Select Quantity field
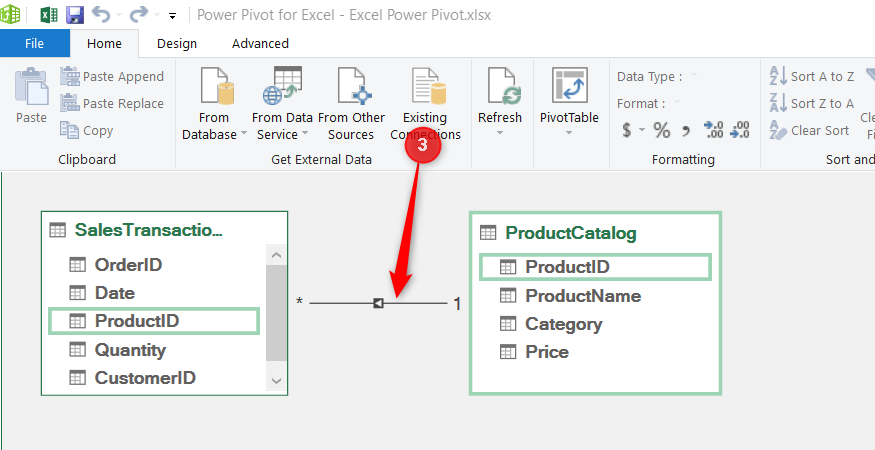Viewport: 875px width, 450px height. [156, 350]
